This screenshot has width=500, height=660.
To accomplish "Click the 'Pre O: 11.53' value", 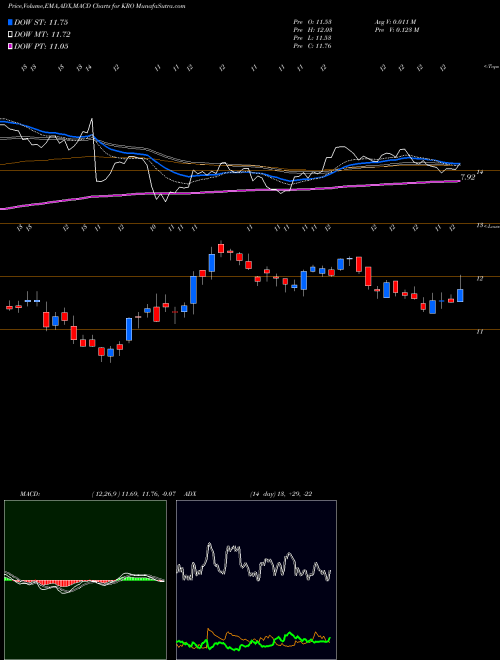I will click(x=313, y=22).
